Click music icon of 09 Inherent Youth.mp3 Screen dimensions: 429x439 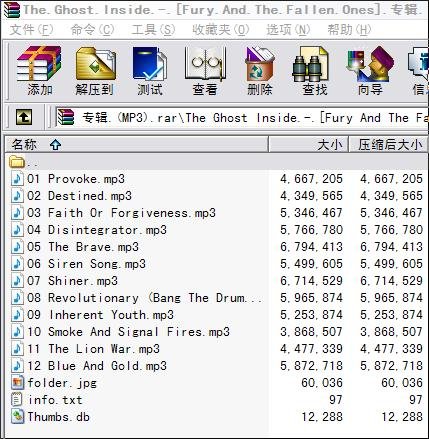pos(17,315)
